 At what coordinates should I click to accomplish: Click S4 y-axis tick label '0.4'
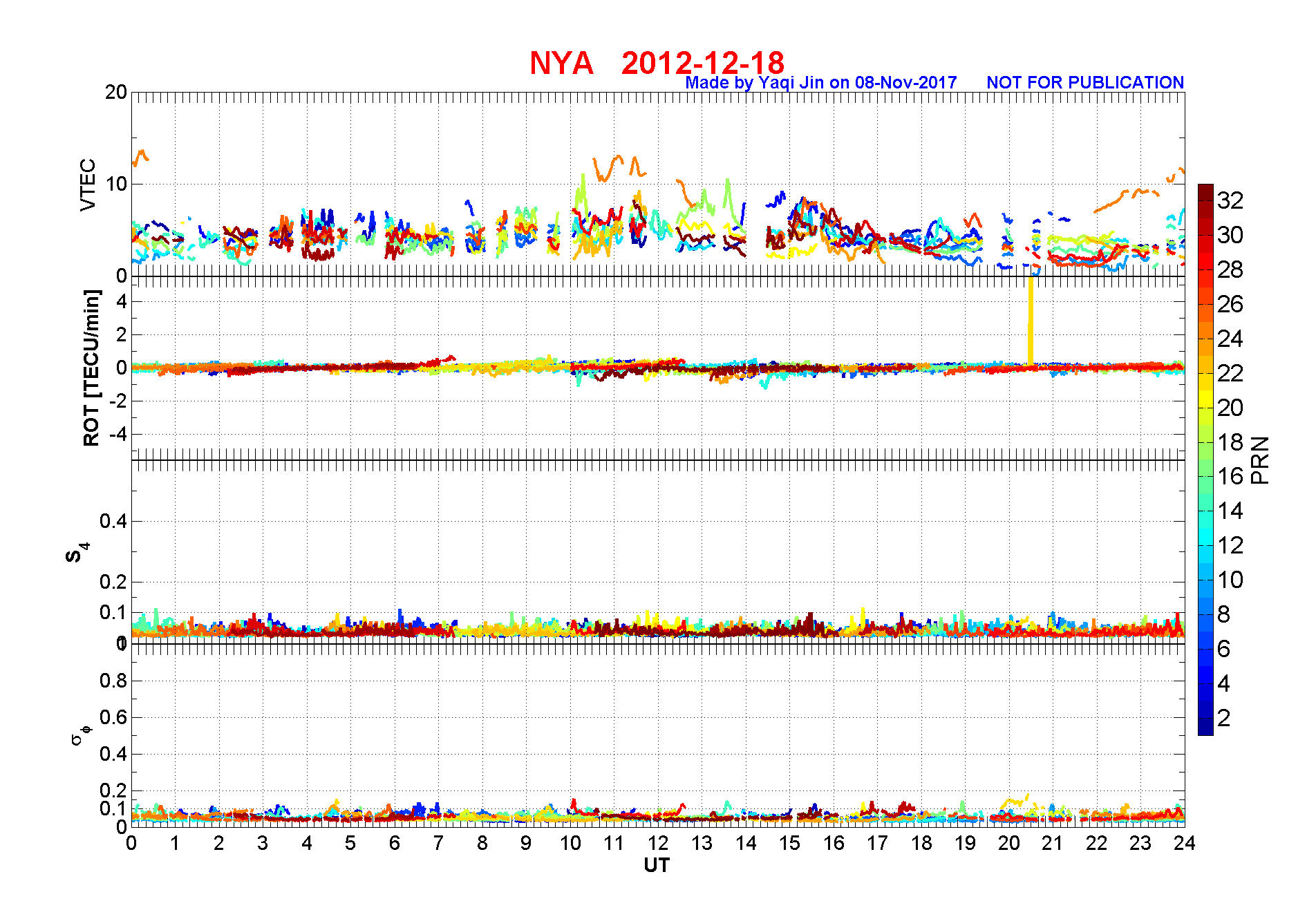(x=113, y=522)
